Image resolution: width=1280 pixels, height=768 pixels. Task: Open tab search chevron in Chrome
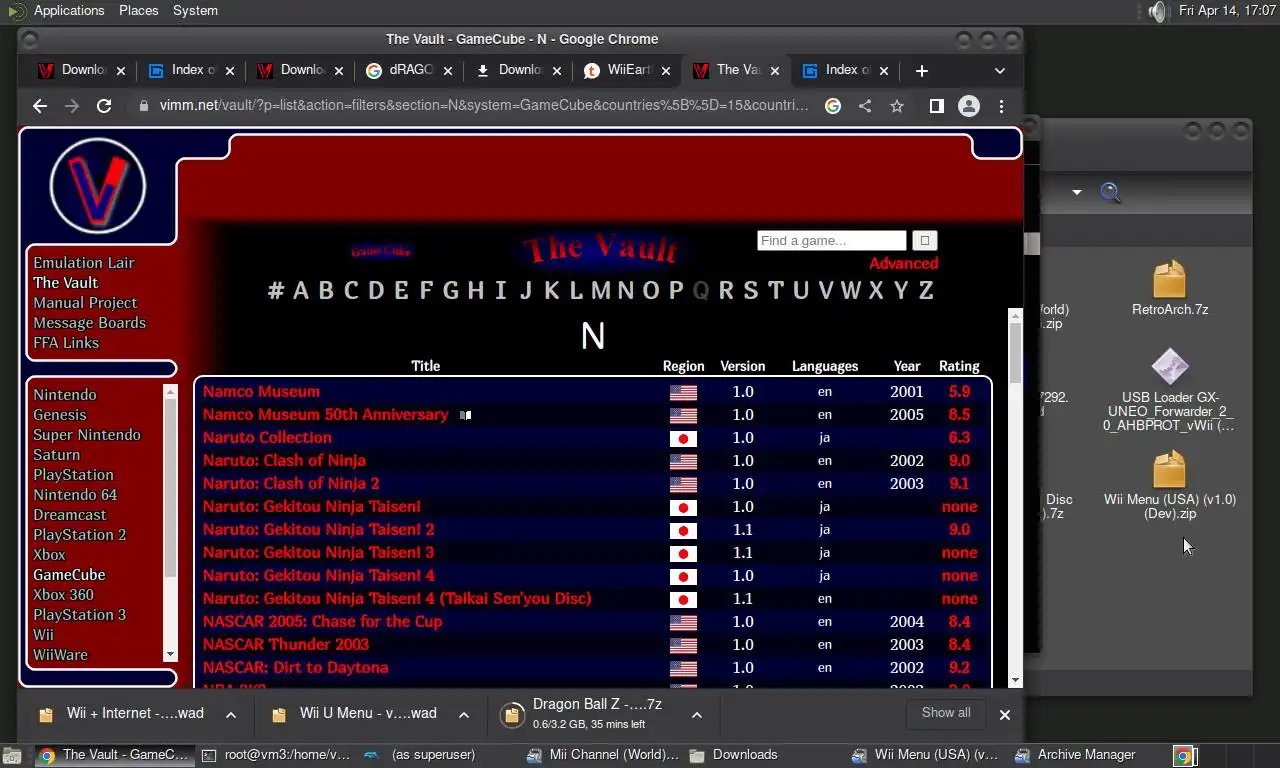click(x=999, y=71)
